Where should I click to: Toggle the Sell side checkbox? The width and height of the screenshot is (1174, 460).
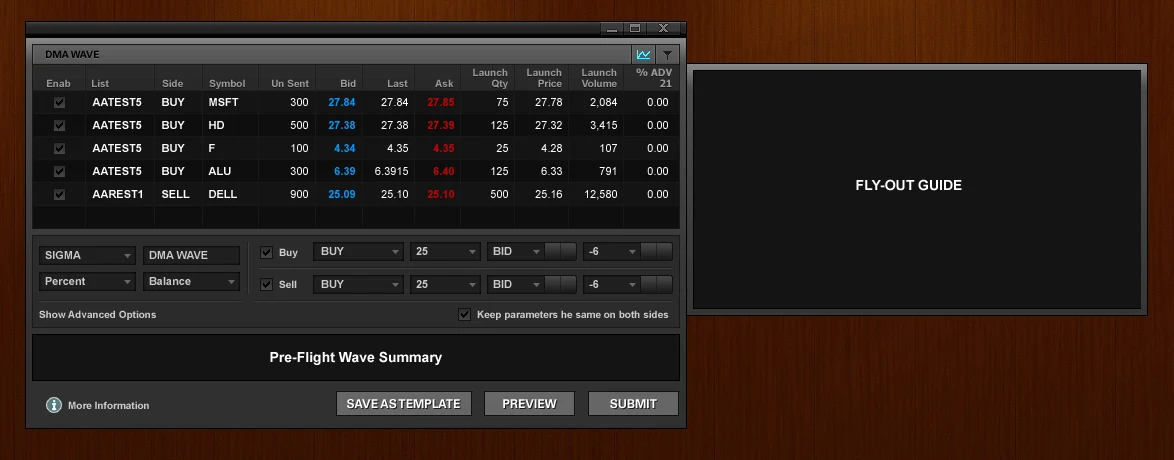[266, 285]
